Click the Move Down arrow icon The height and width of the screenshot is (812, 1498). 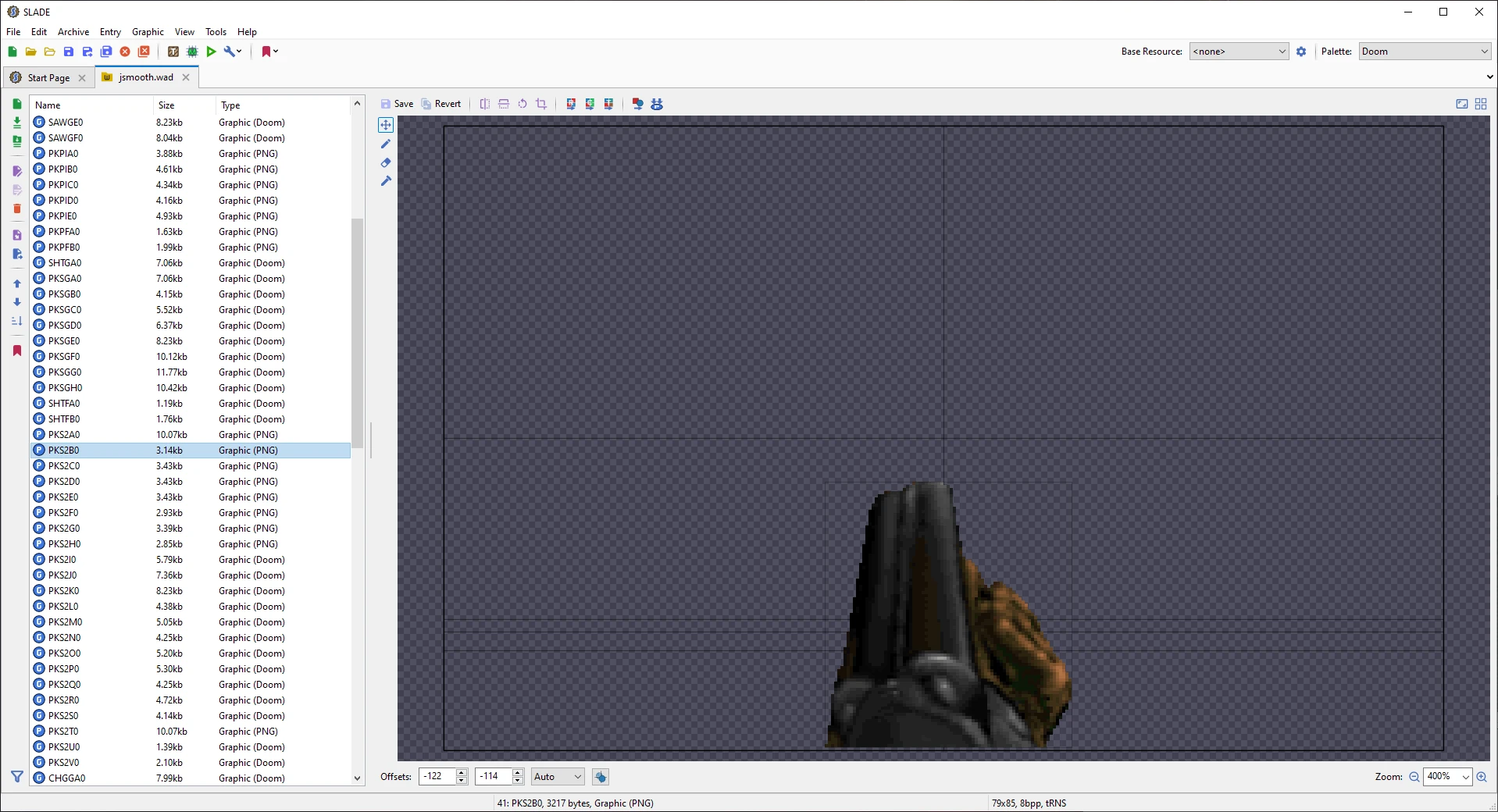point(17,302)
